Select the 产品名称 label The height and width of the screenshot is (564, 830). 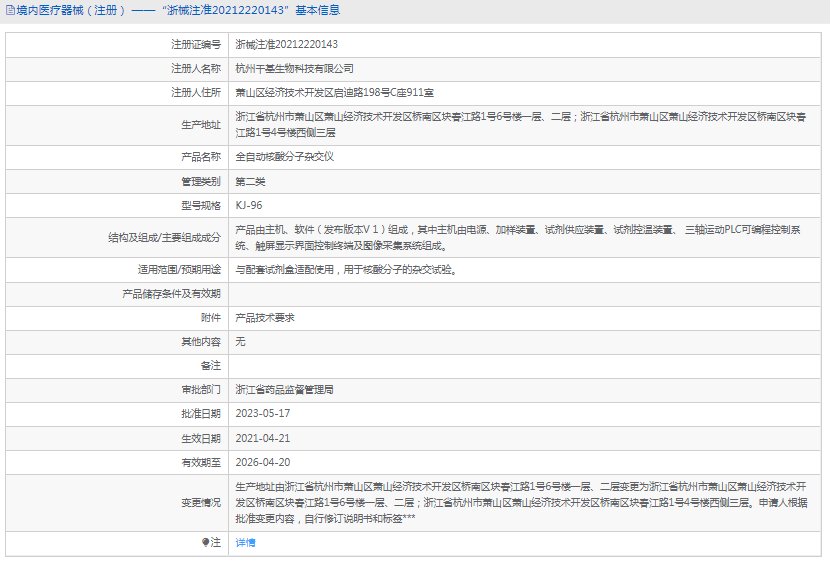(201, 157)
